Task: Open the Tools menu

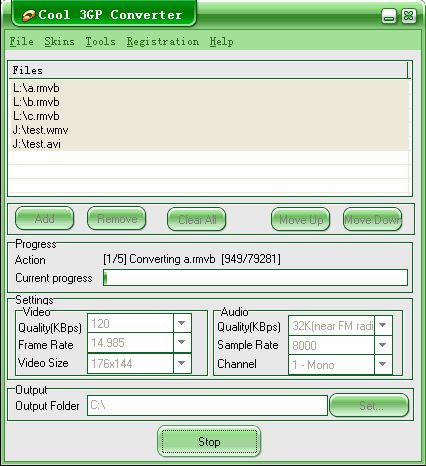Action: 101,42
